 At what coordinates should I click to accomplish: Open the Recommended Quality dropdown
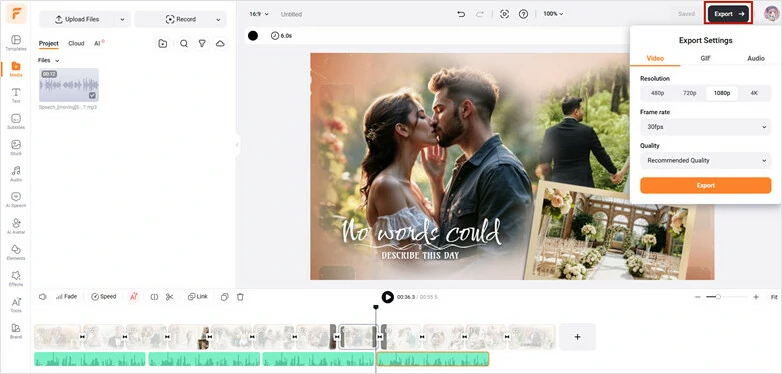click(706, 161)
